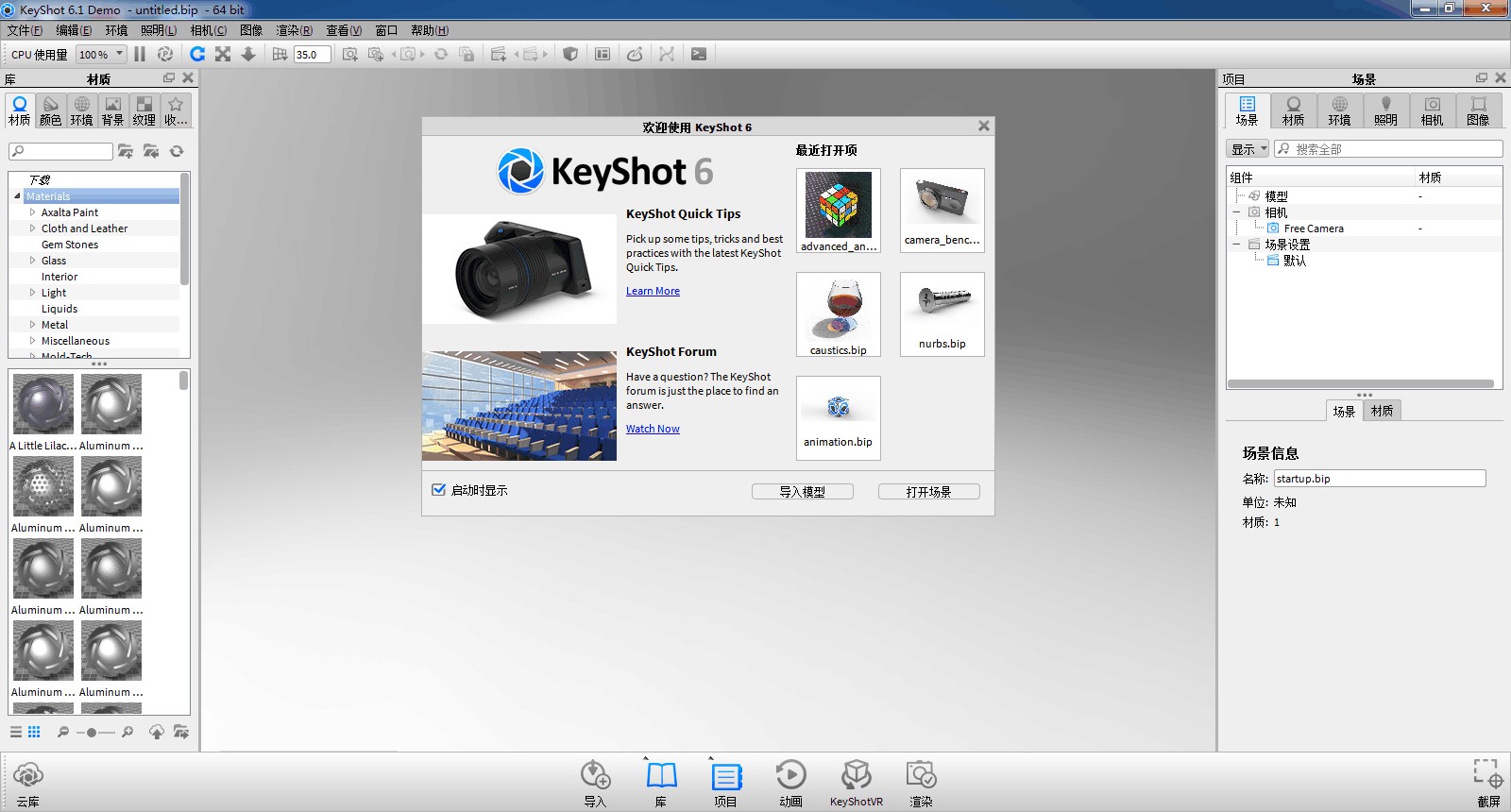Screen dimensions: 1511x812
Task: Click add folder icon beside library search
Action: tap(126, 151)
